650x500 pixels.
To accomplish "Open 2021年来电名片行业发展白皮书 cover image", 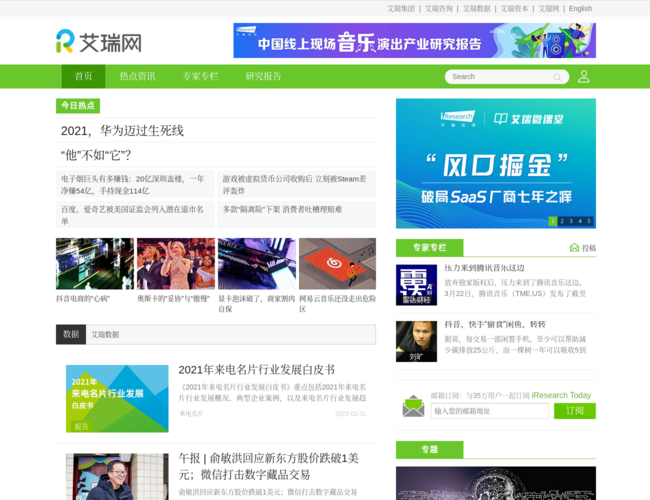I will pos(117,398).
